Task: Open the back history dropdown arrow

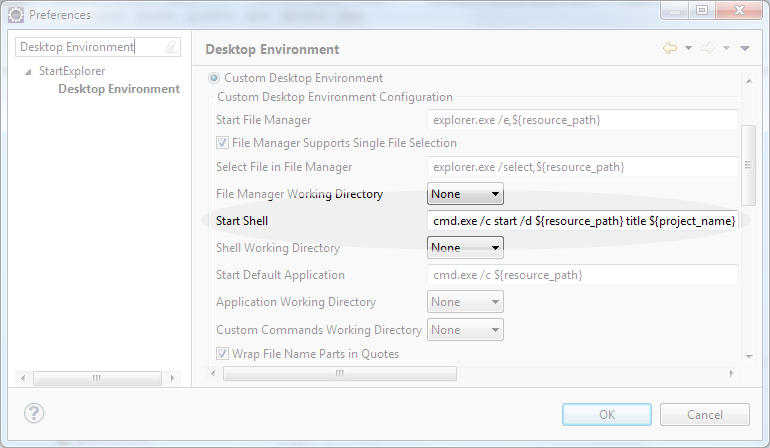Action: [x=688, y=49]
